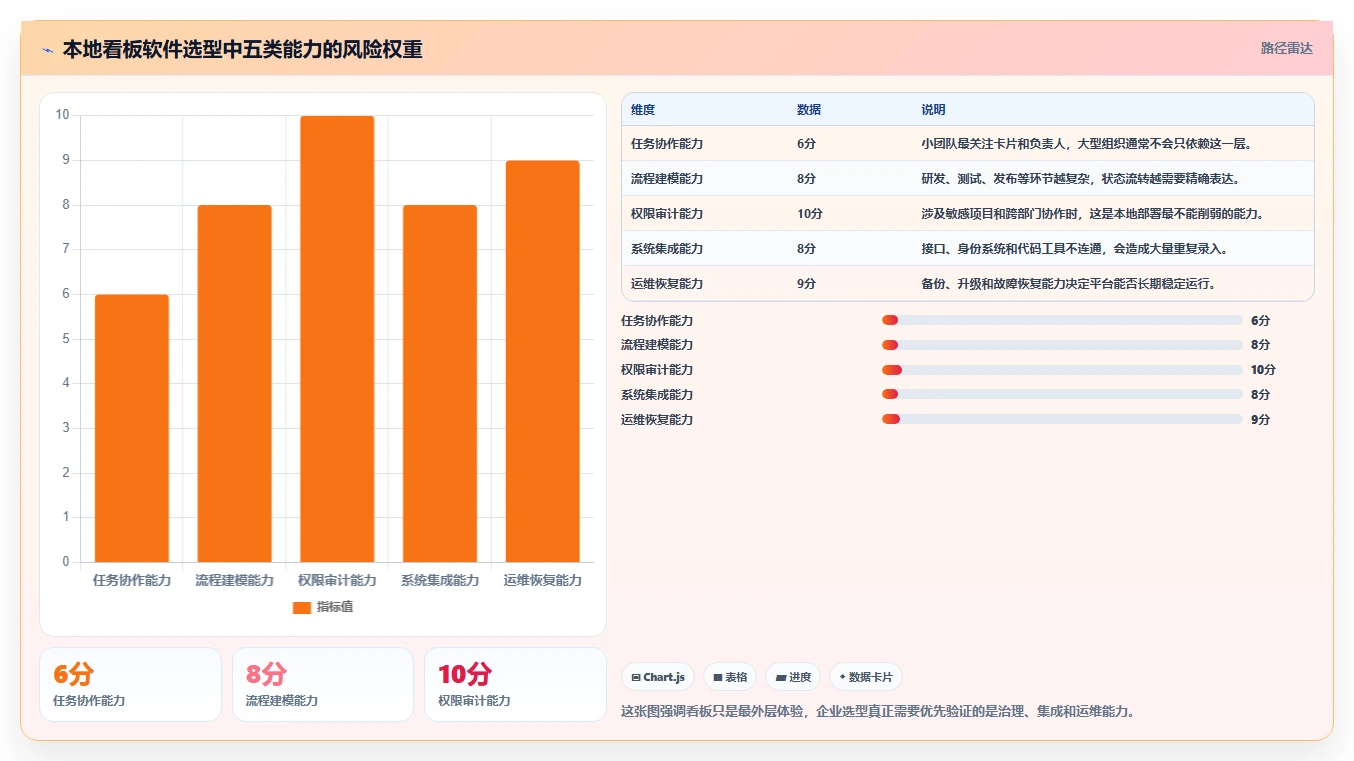The height and width of the screenshot is (761, 1354).
Task: Click x-axis label 运维恢复能力
Action: 542,580
